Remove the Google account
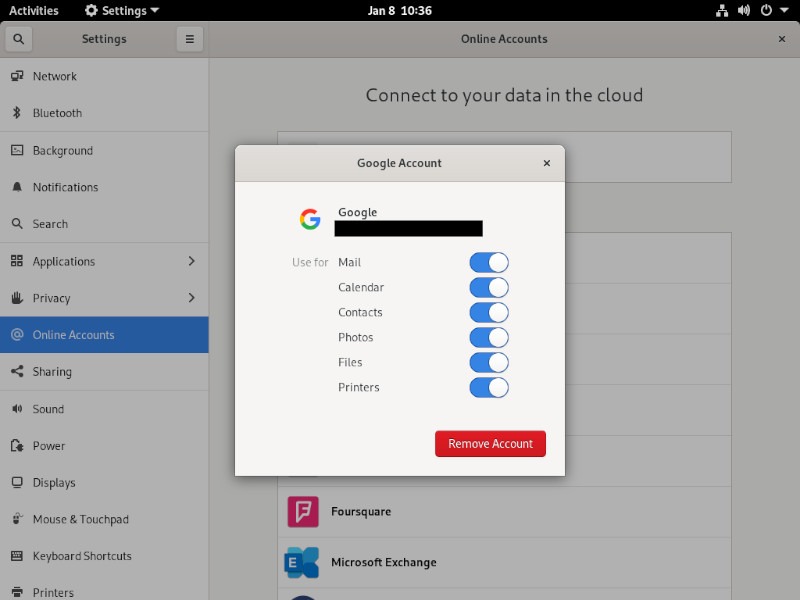 click(x=490, y=443)
